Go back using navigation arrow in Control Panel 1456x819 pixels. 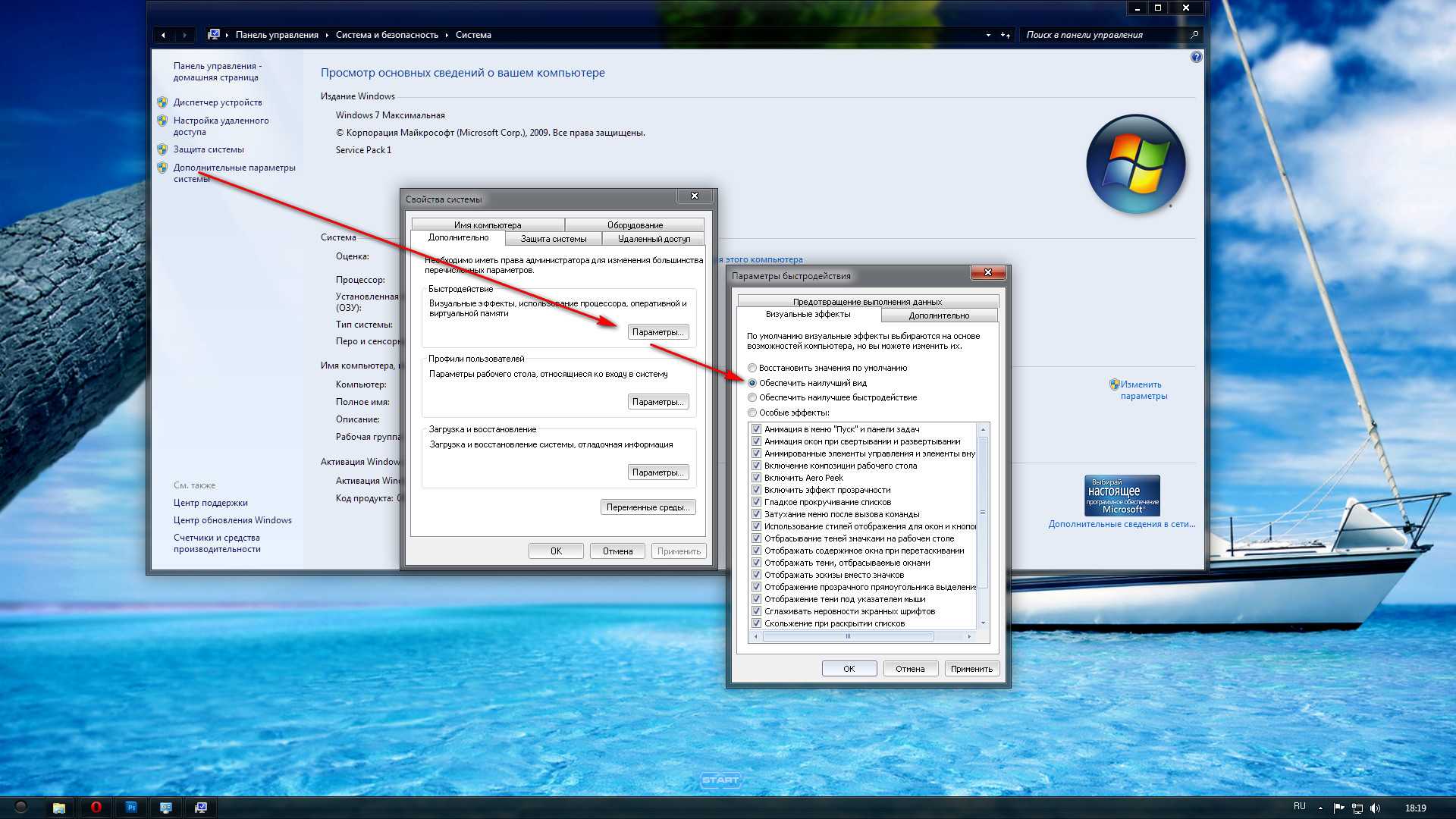[x=163, y=35]
